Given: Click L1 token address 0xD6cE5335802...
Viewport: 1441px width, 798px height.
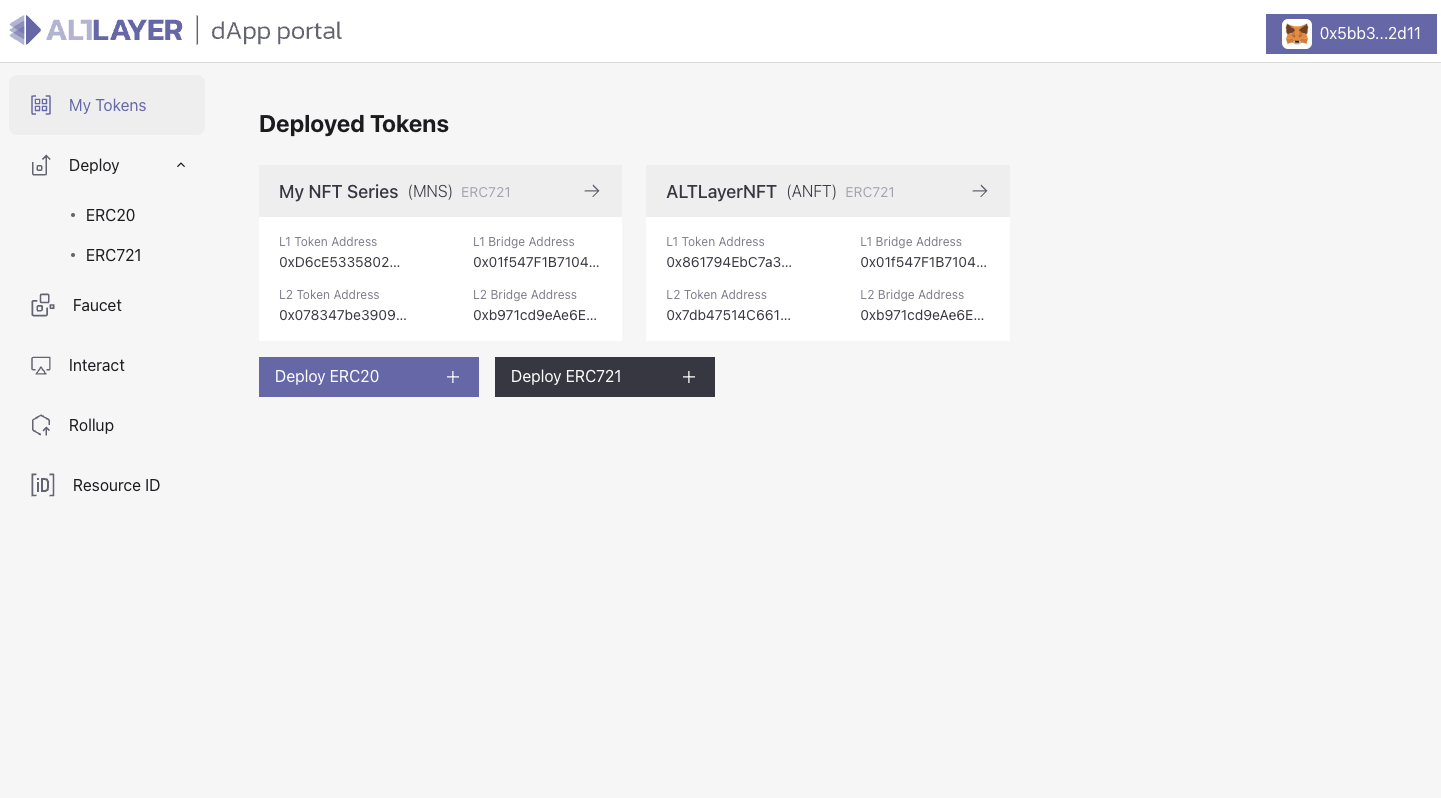Looking at the screenshot, I should coord(340,262).
